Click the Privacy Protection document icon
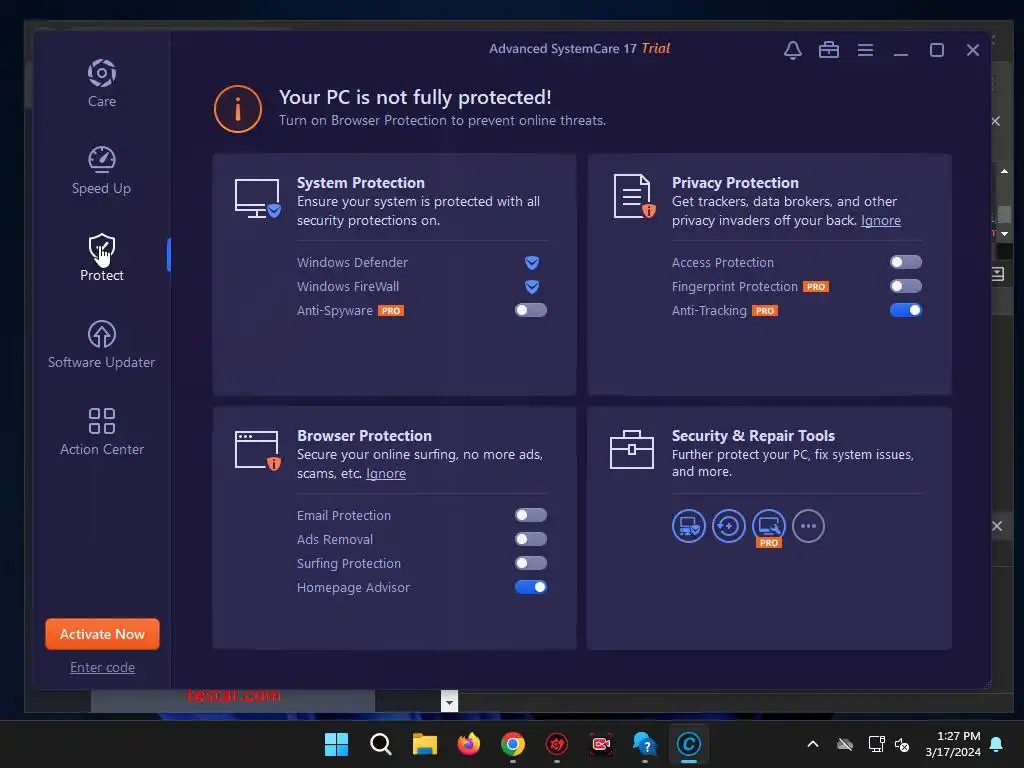 point(634,196)
